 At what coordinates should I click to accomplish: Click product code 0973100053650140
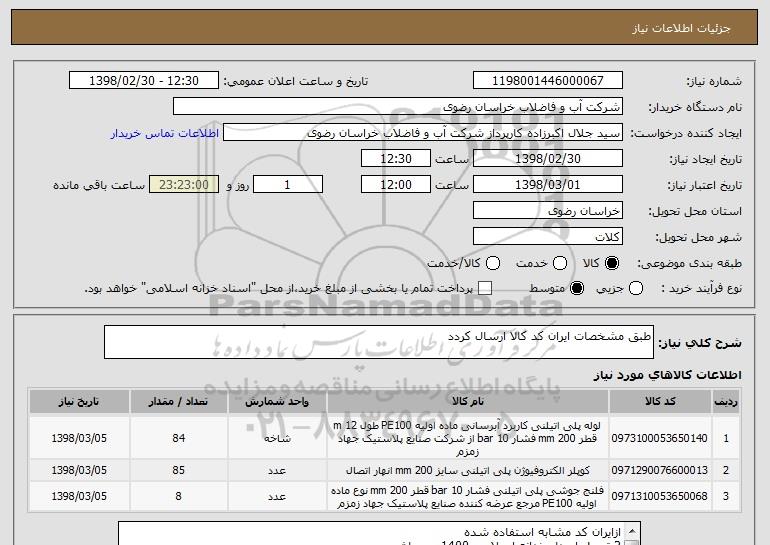(x=660, y=438)
